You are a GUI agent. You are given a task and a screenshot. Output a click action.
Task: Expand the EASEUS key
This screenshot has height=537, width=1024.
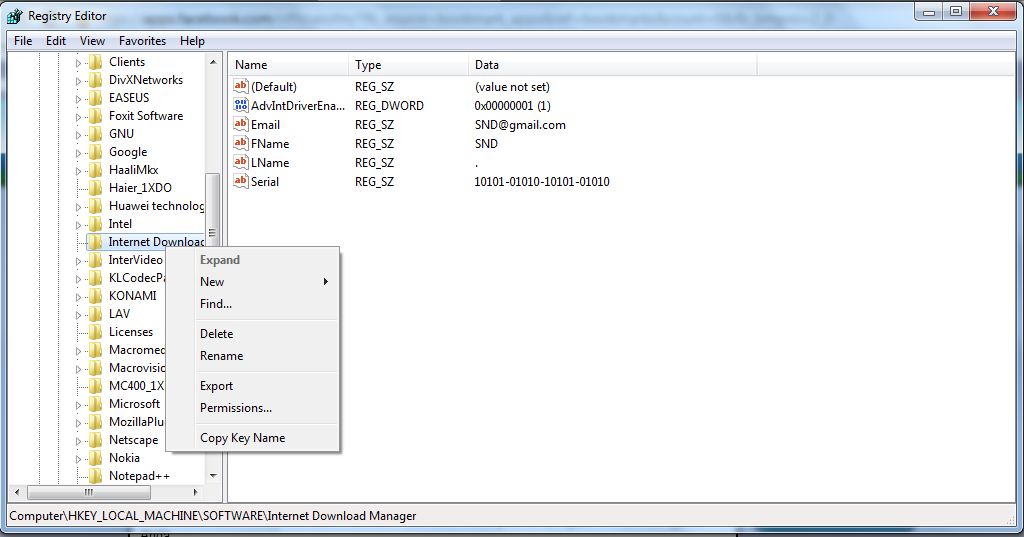tap(78, 99)
